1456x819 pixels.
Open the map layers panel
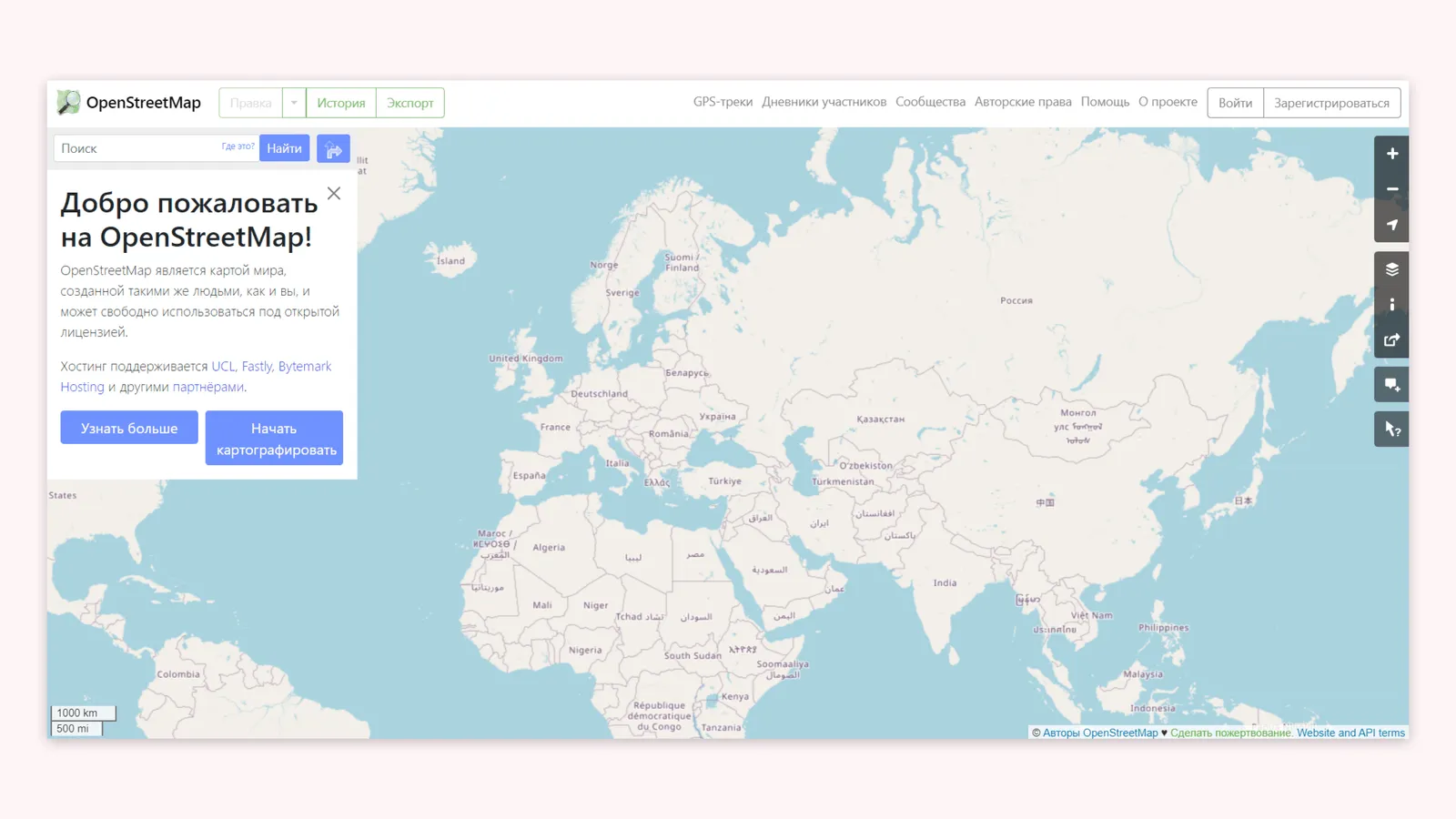[x=1391, y=269]
